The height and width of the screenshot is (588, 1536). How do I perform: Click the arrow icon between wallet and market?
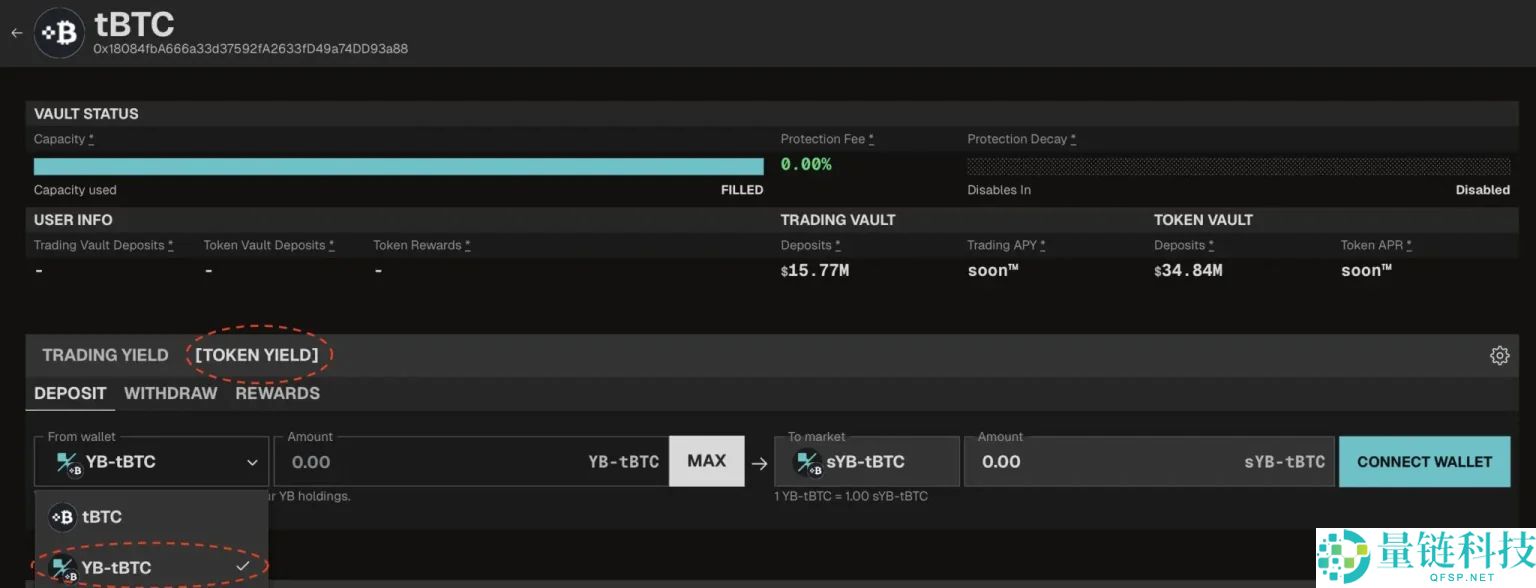click(760, 462)
